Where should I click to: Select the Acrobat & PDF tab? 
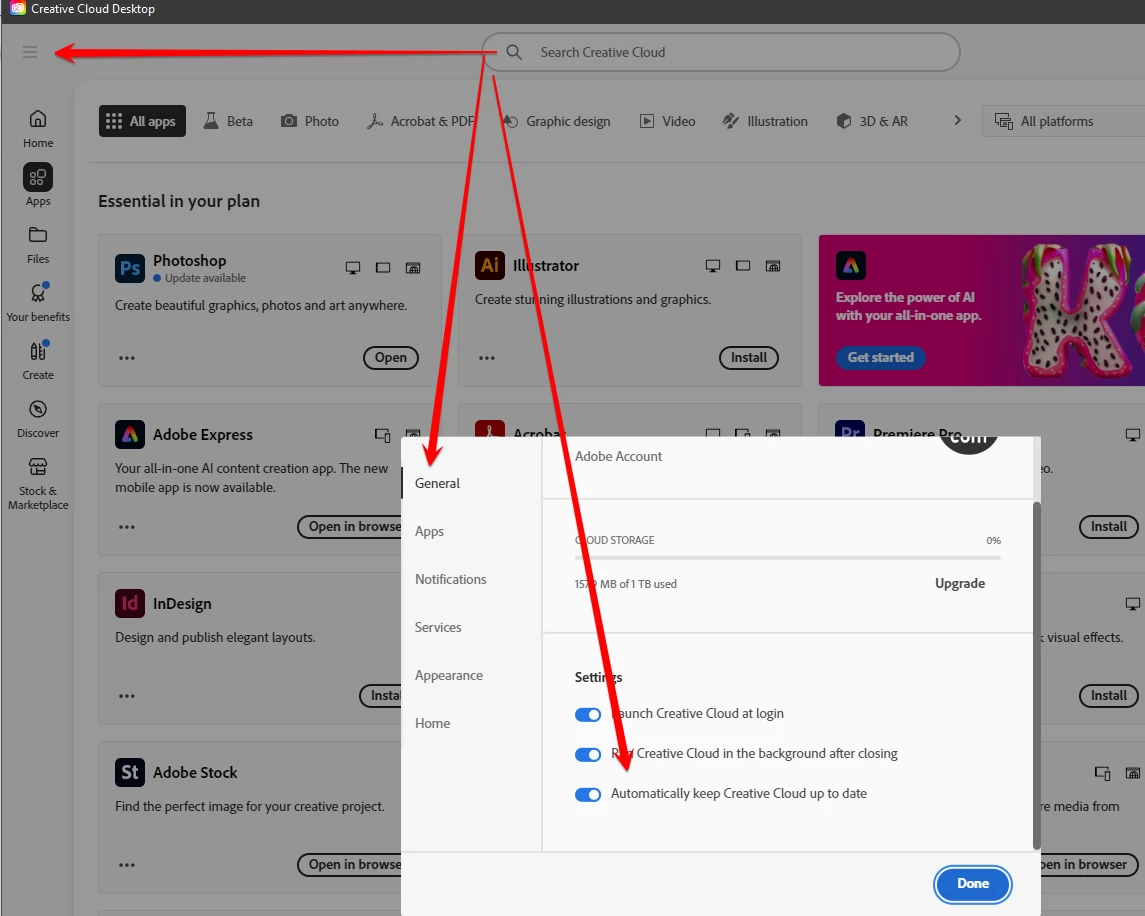pos(421,121)
